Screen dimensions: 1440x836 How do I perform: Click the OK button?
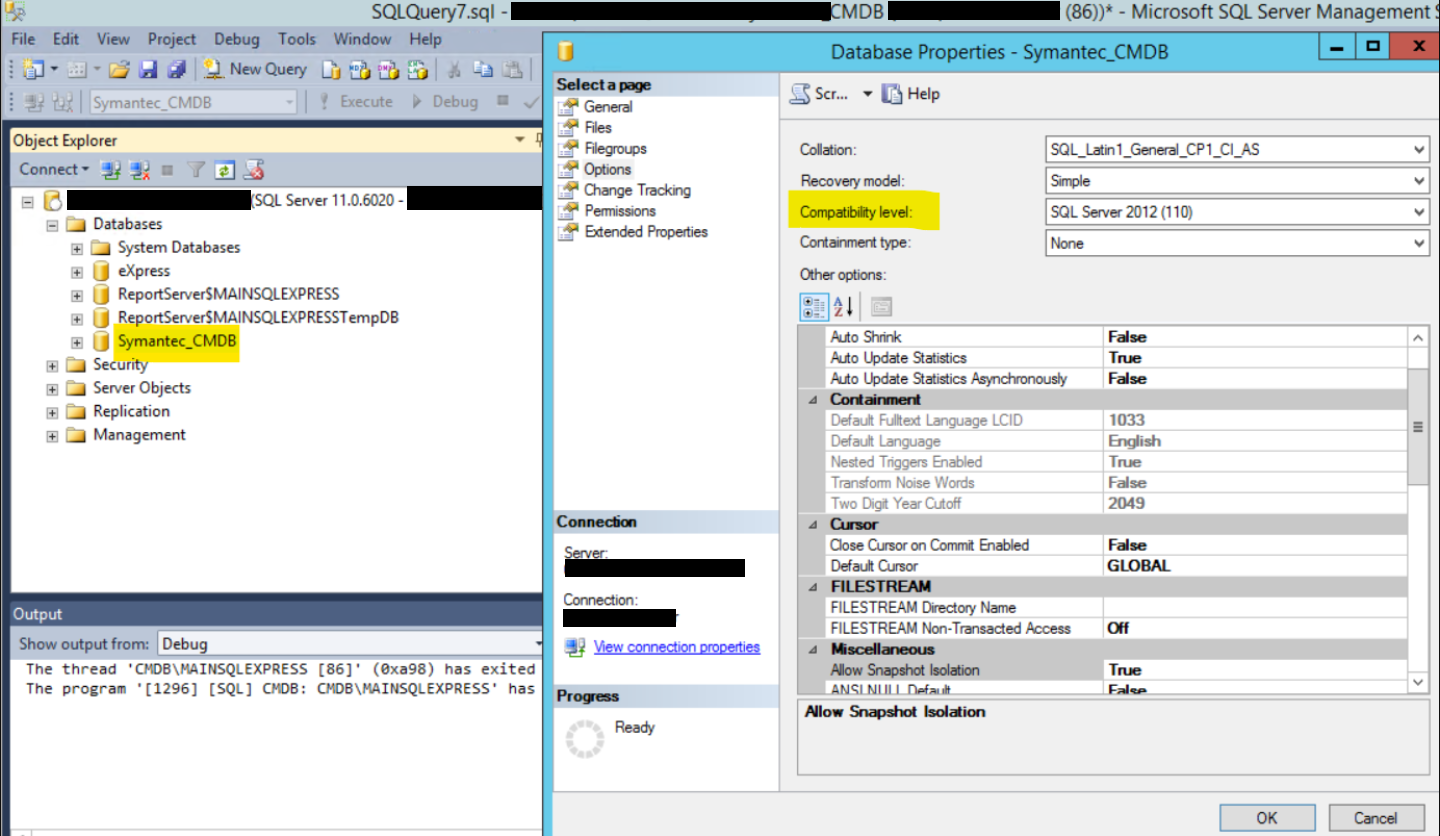pos(1266,817)
